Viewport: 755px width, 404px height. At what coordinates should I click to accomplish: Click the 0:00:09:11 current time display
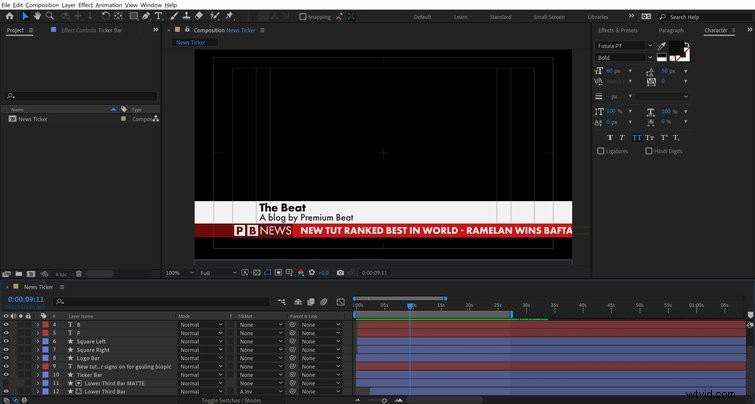click(x=26, y=300)
